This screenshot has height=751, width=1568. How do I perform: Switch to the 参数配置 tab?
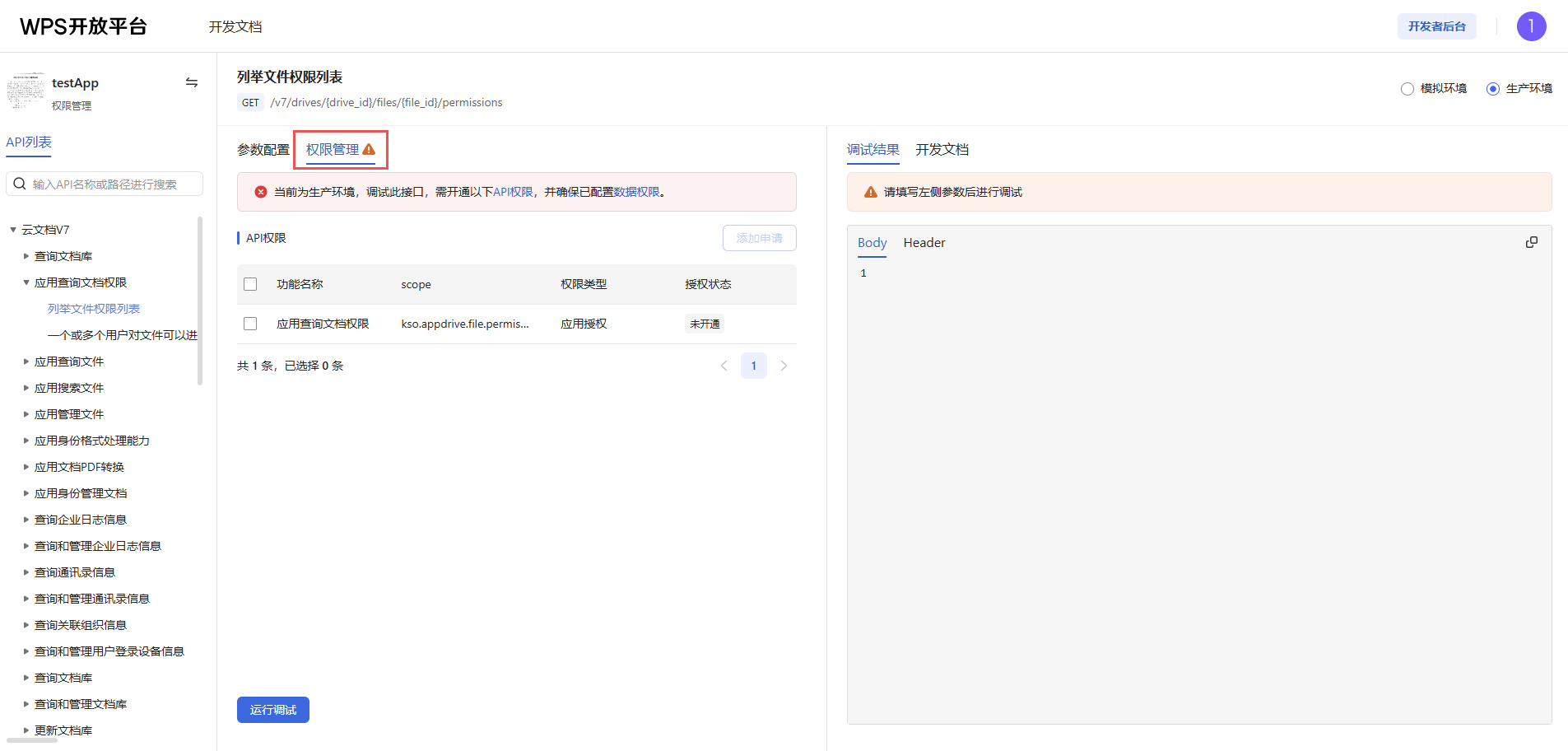point(263,150)
